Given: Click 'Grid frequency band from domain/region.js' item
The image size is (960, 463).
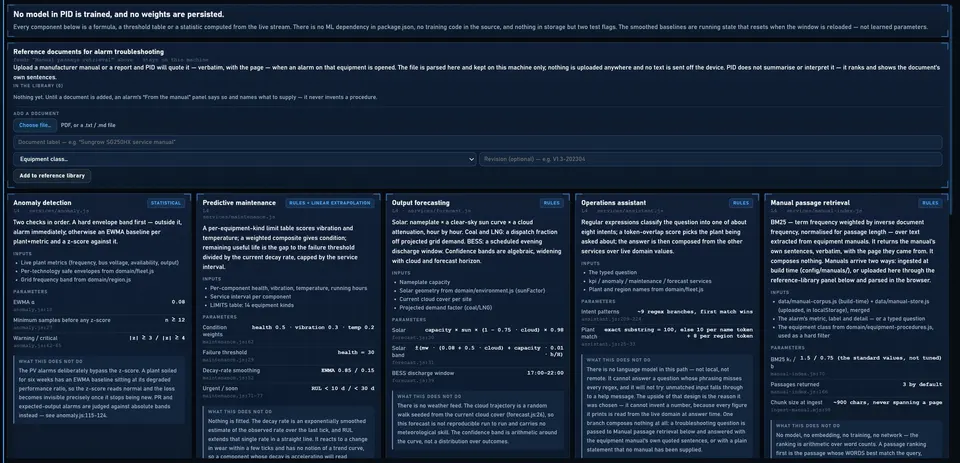Looking at the screenshot, I should tap(76, 279).
